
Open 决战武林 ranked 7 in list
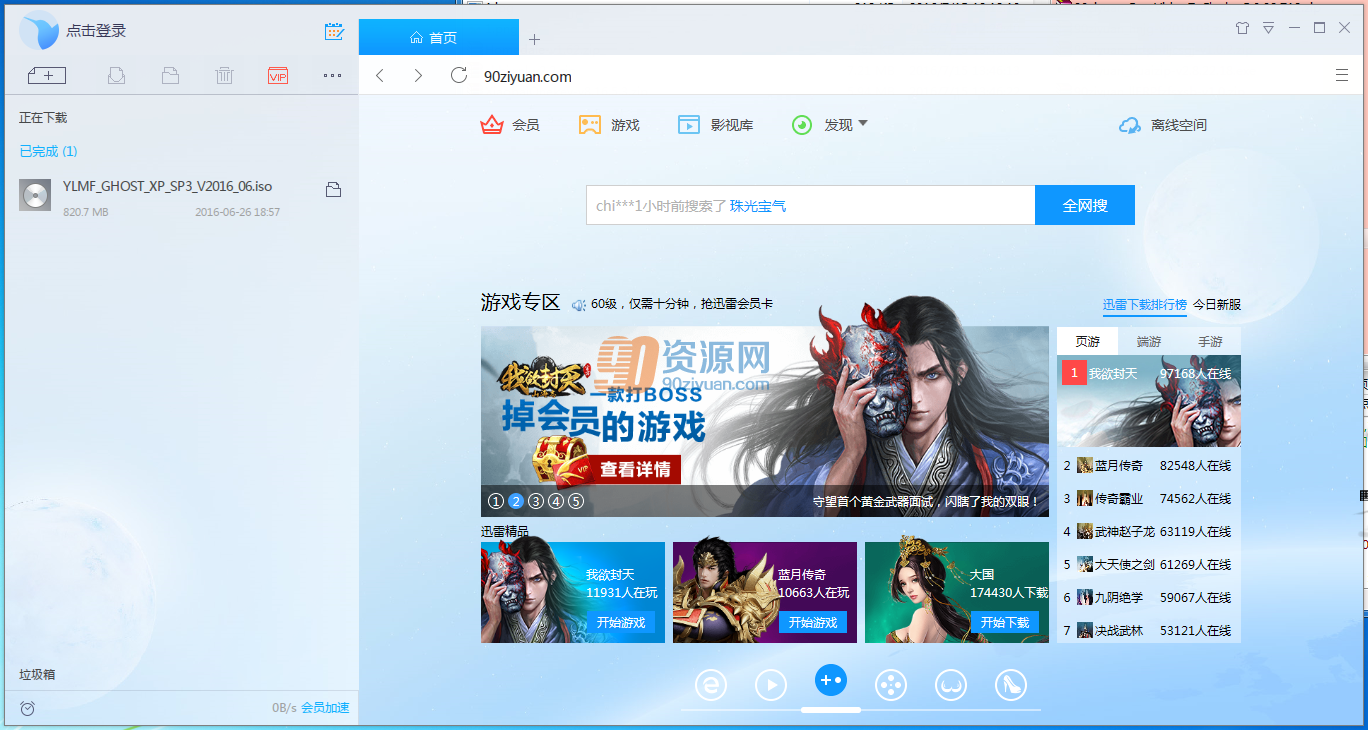tap(1149, 630)
